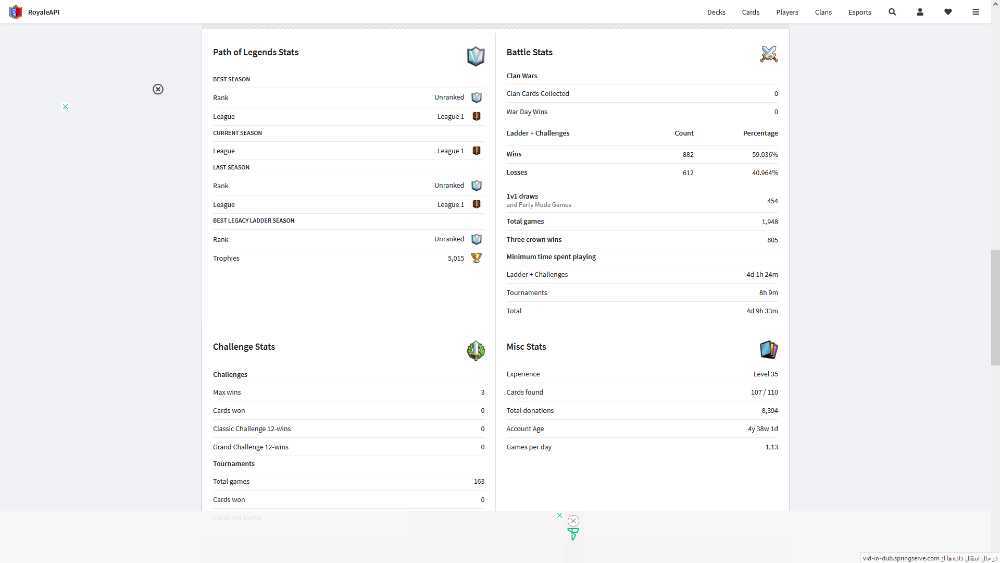Click the RoyaleAPI brand name link
1000x563 pixels.
(43, 12)
